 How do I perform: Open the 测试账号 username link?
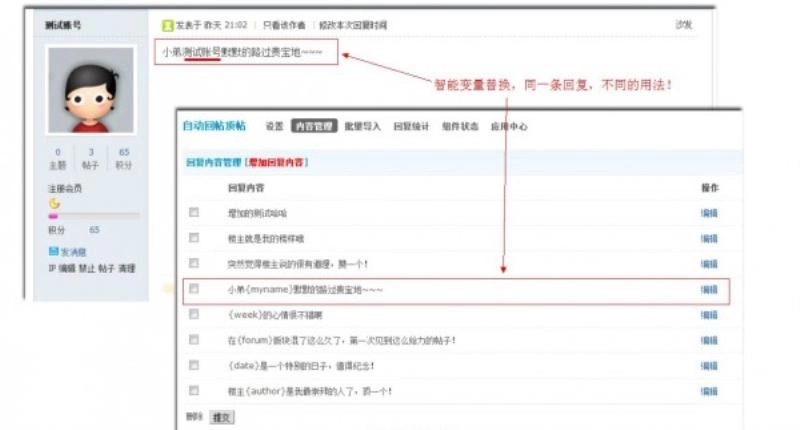tap(63, 25)
